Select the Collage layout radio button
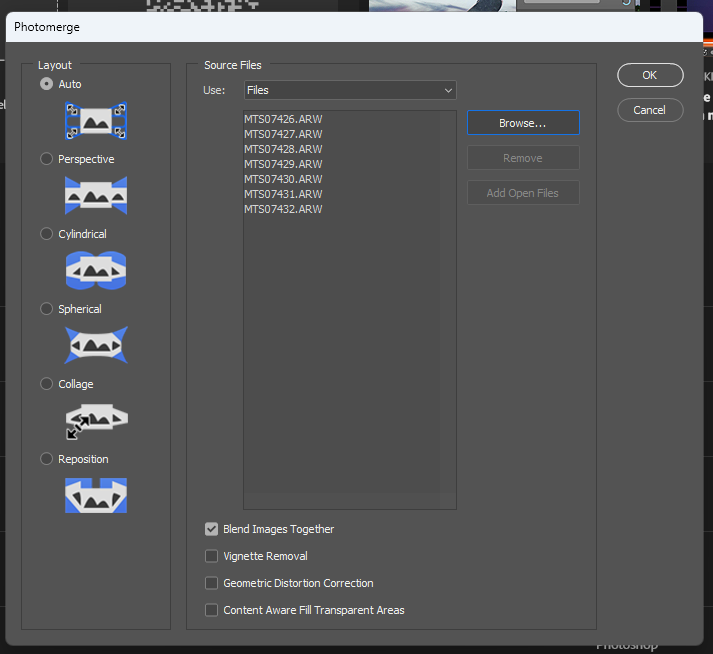Viewport: 713px width, 654px height. click(46, 384)
